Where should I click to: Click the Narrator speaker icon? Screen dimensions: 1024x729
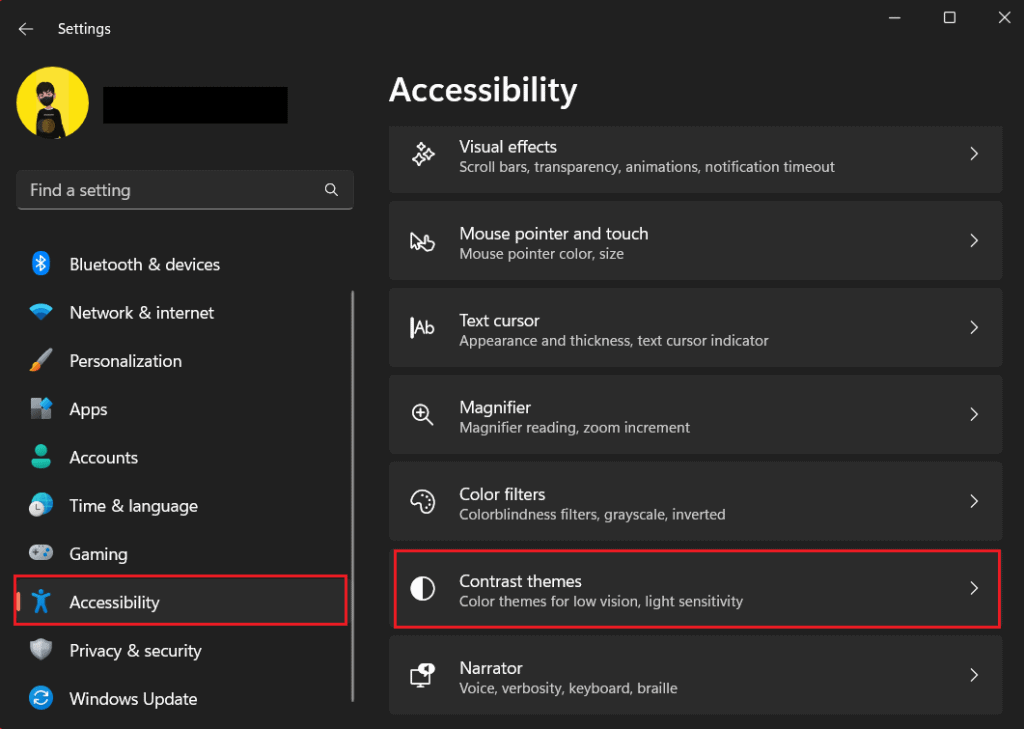(422, 676)
